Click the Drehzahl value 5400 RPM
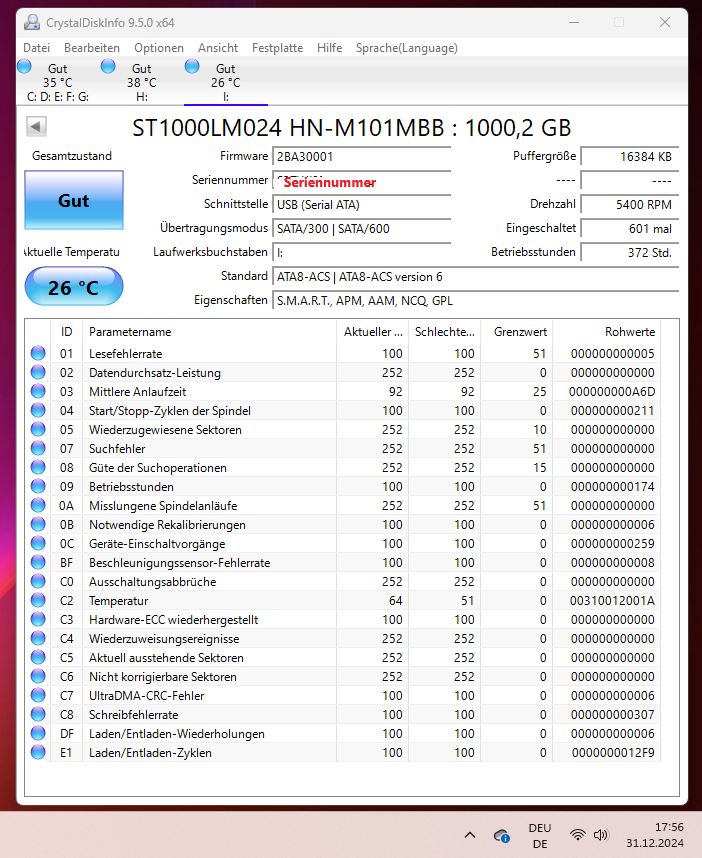Viewport: 702px width, 858px height. coord(630,205)
